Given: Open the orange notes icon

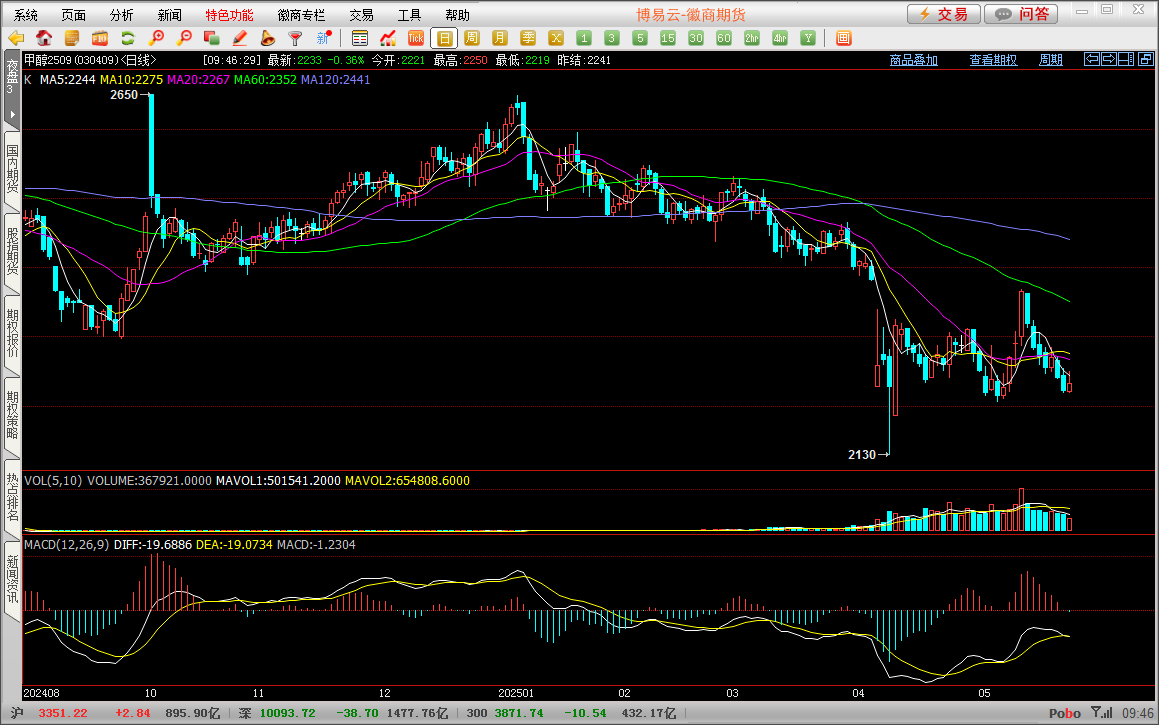Looking at the screenshot, I should click(72, 38).
